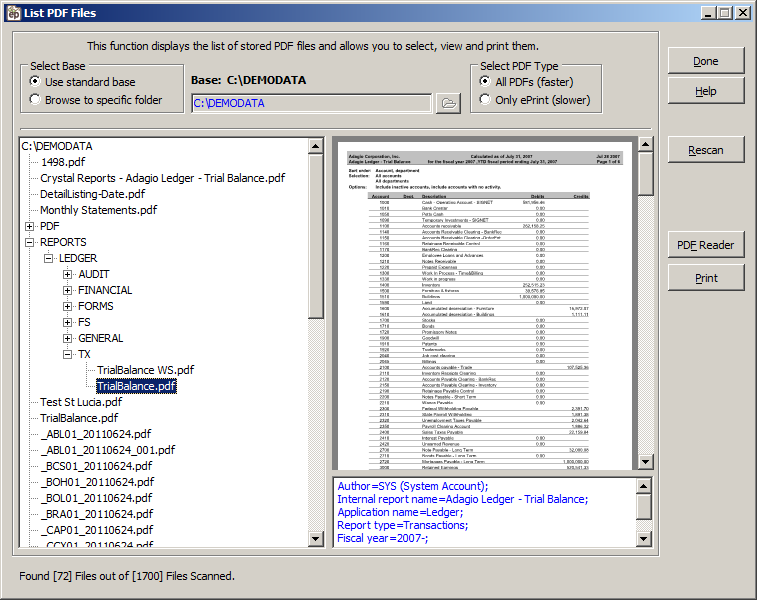This screenshot has height=600, width=757.
Task: Click PDF preview scrollbar up arrow
Action: click(645, 144)
